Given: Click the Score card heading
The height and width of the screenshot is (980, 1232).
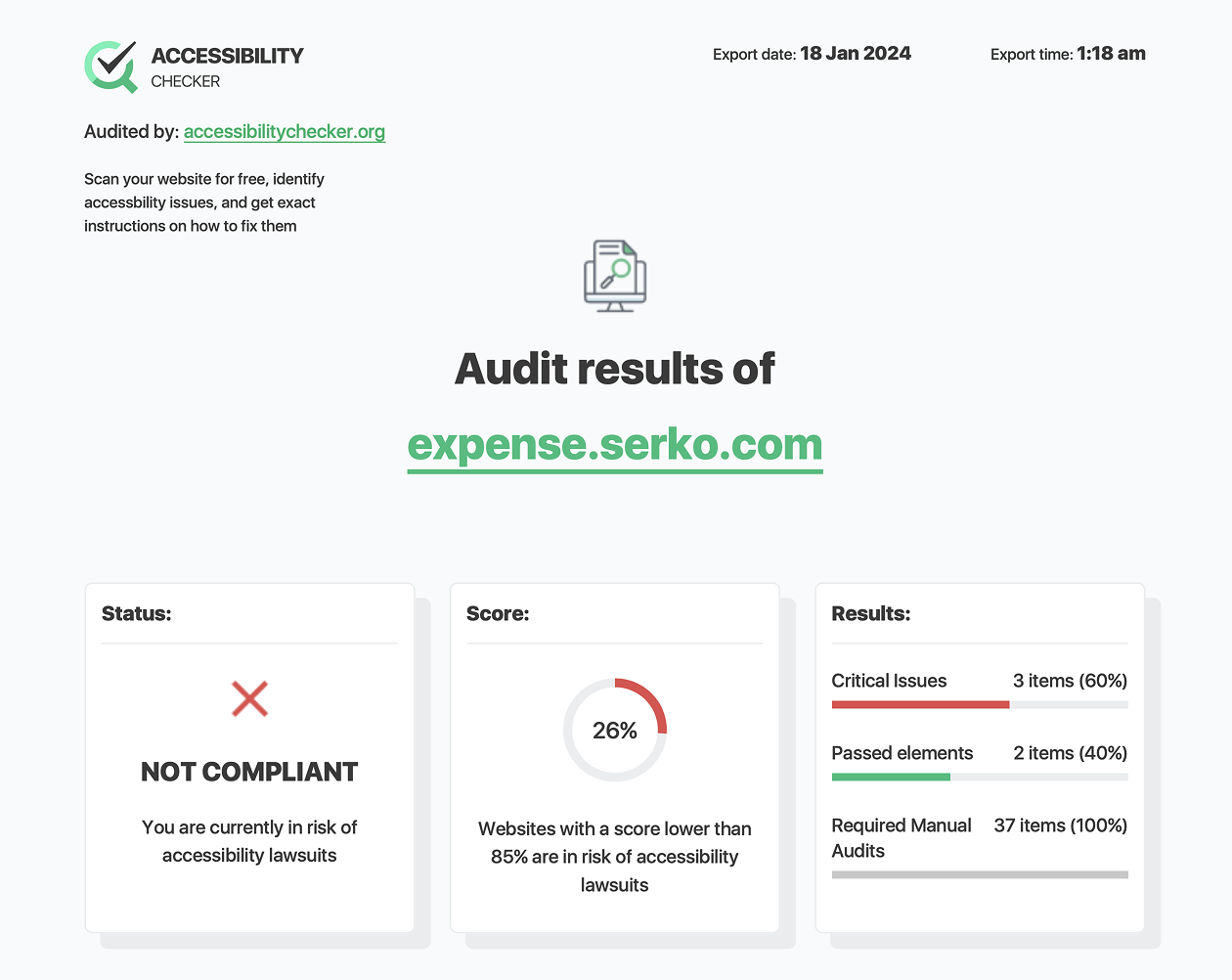Looking at the screenshot, I should click(x=498, y=614).
